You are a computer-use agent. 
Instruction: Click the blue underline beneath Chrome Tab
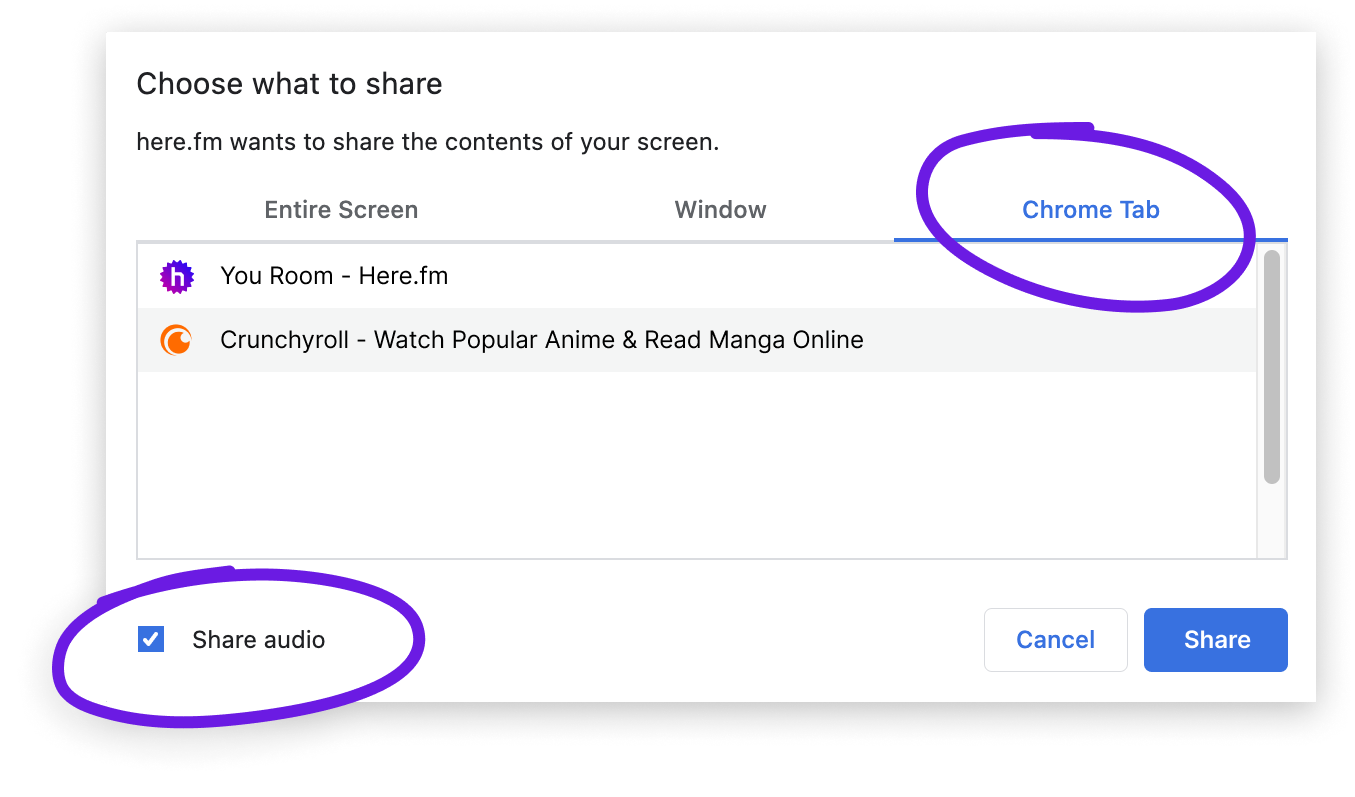(1090, 240)
